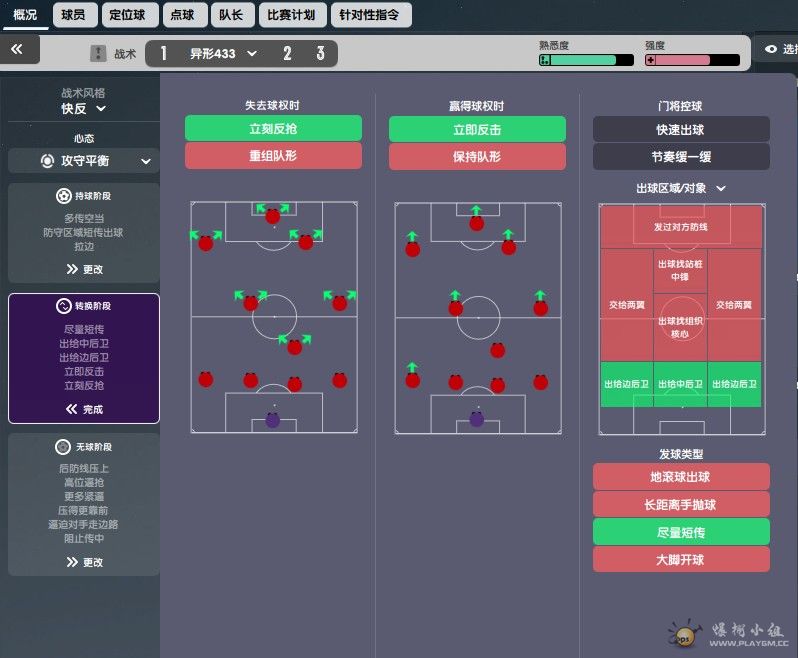The height and width of the screenshot is (658, 798).
Task: Toggle the 立刻反抢 counter-press option
Action: (x=273, y=128)
